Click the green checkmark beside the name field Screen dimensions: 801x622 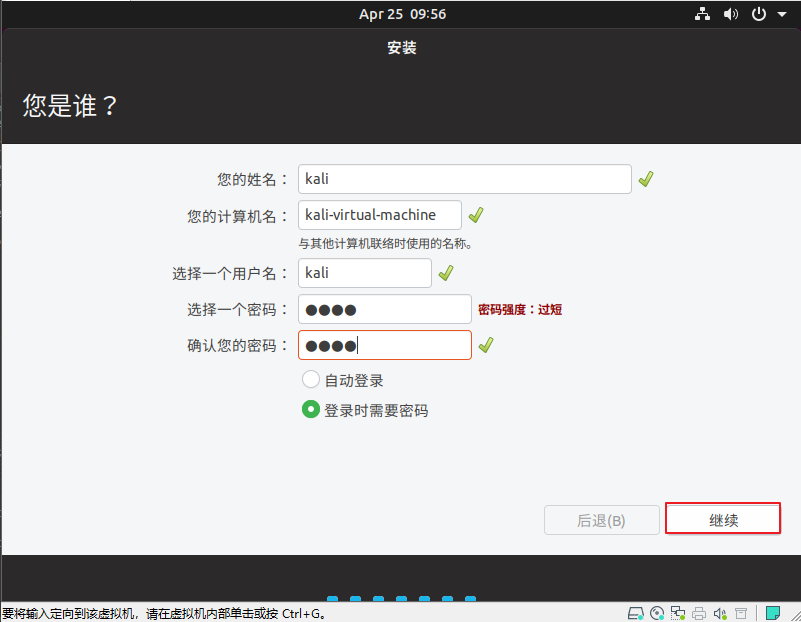(x=646, y=179)
